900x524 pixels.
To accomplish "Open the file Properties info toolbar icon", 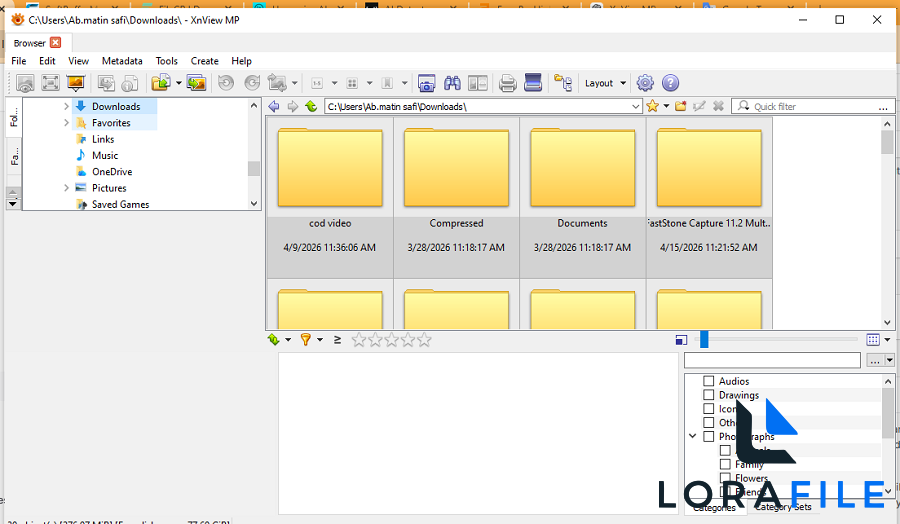I will pos(130,83).
